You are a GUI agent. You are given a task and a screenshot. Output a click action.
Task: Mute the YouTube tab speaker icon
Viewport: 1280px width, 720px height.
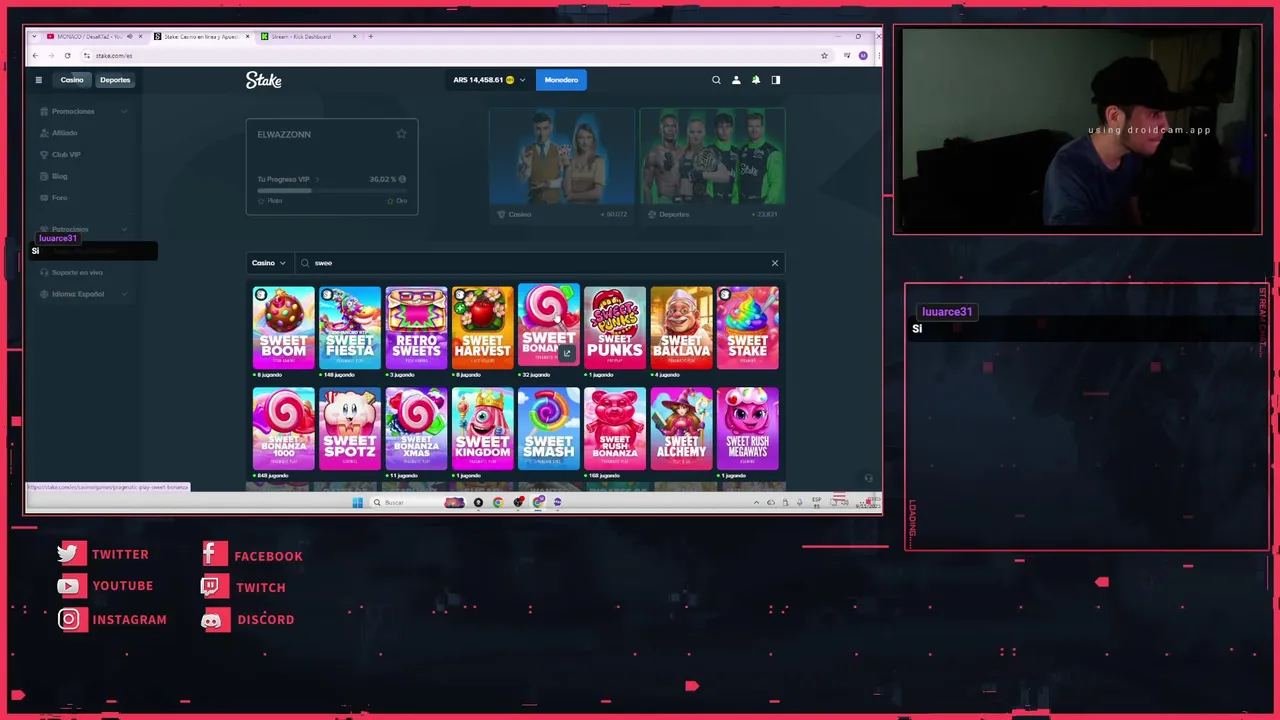(x=129, y=36)
